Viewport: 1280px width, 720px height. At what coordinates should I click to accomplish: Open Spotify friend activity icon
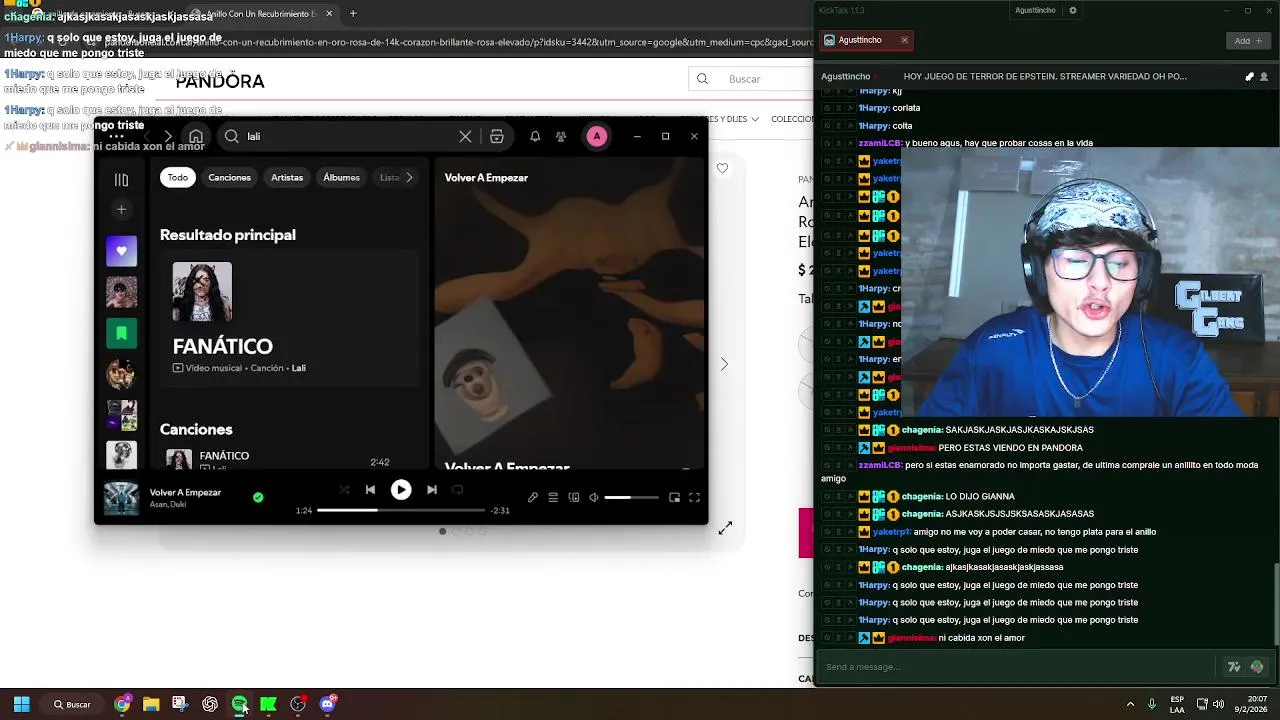[561, 137]
